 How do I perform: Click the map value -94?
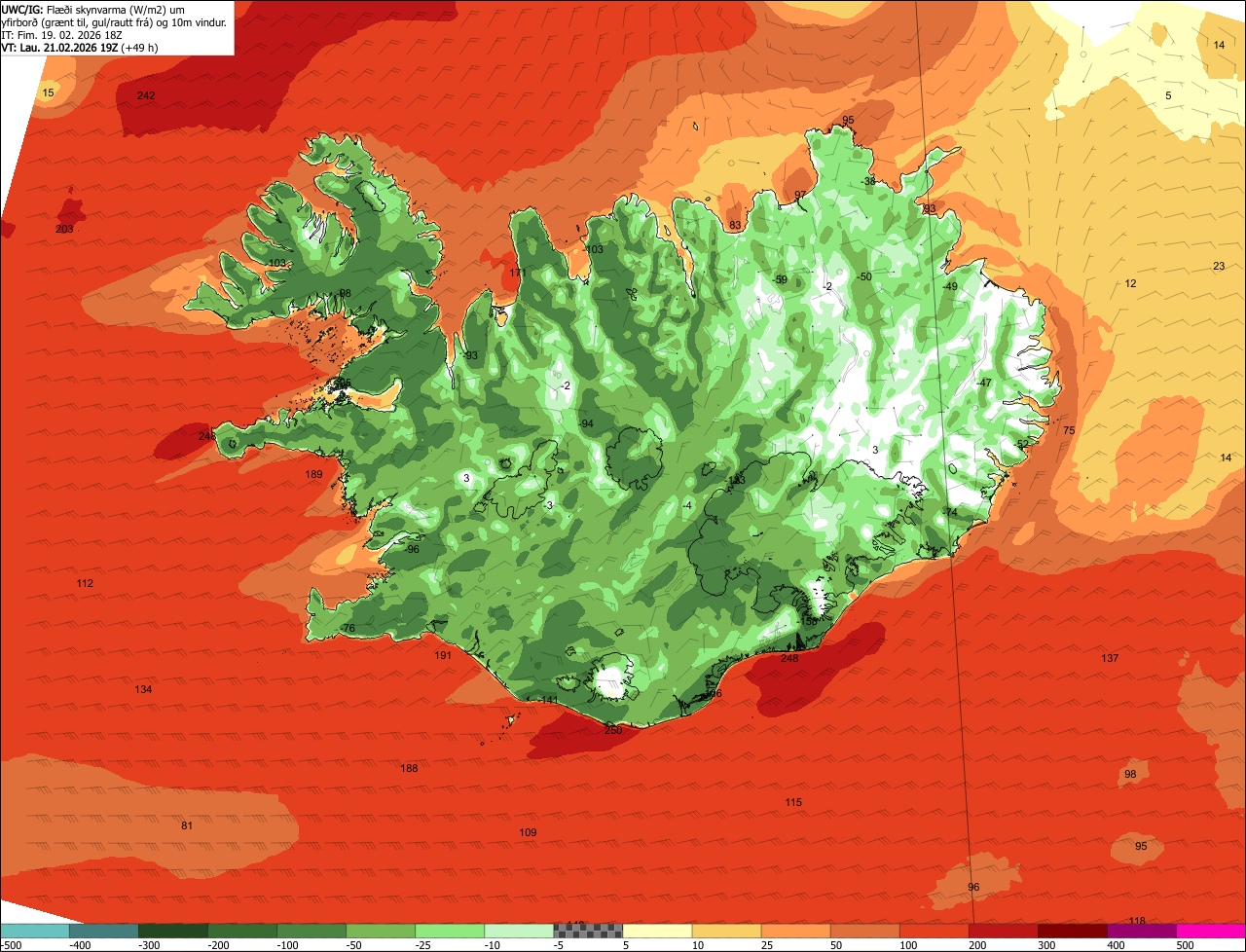click(x=585, y=423)
